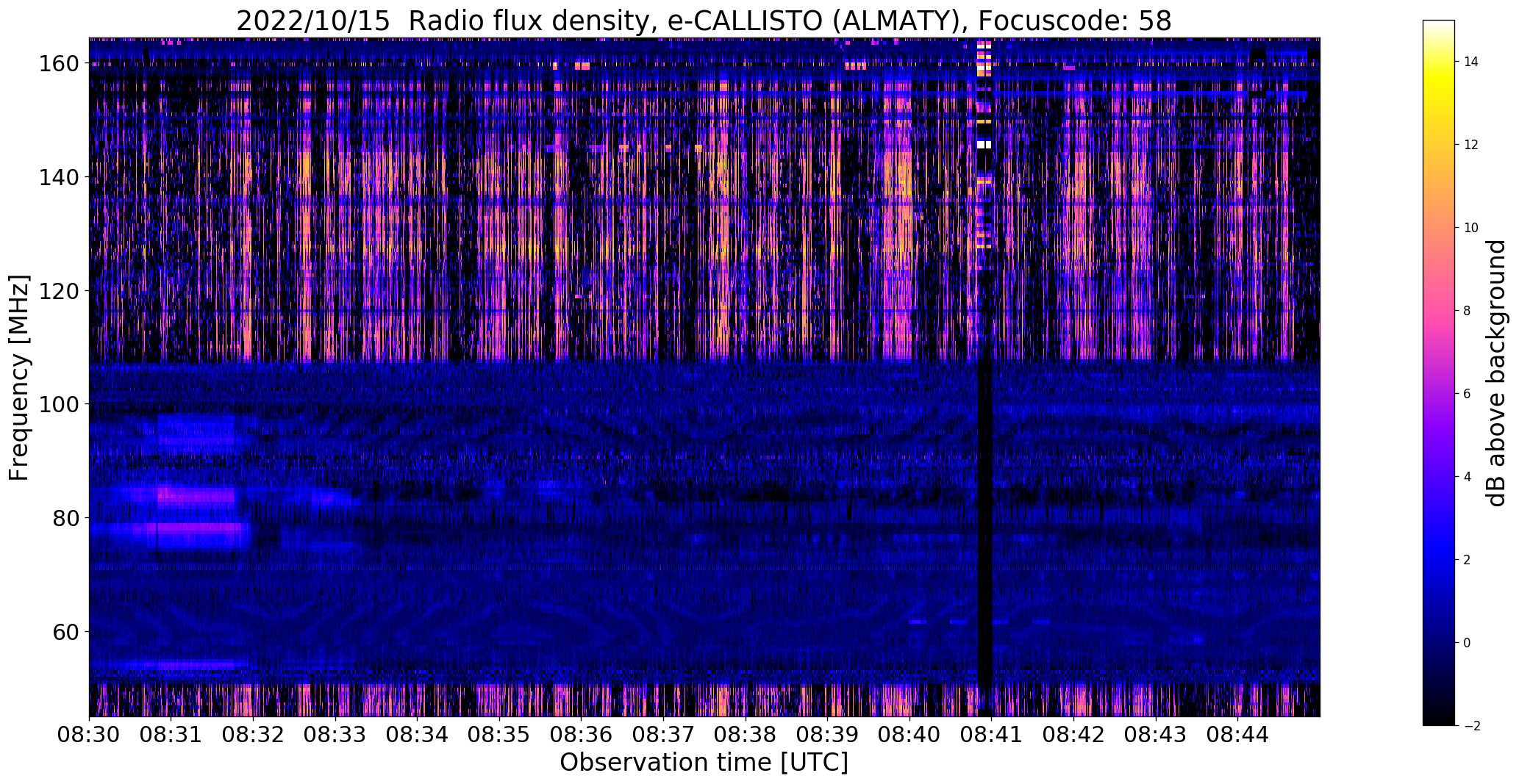The height and width of the screenshot is (784, 1519).
Task: Click the 60 frequency tick label
Action: (x=65, y=631)
